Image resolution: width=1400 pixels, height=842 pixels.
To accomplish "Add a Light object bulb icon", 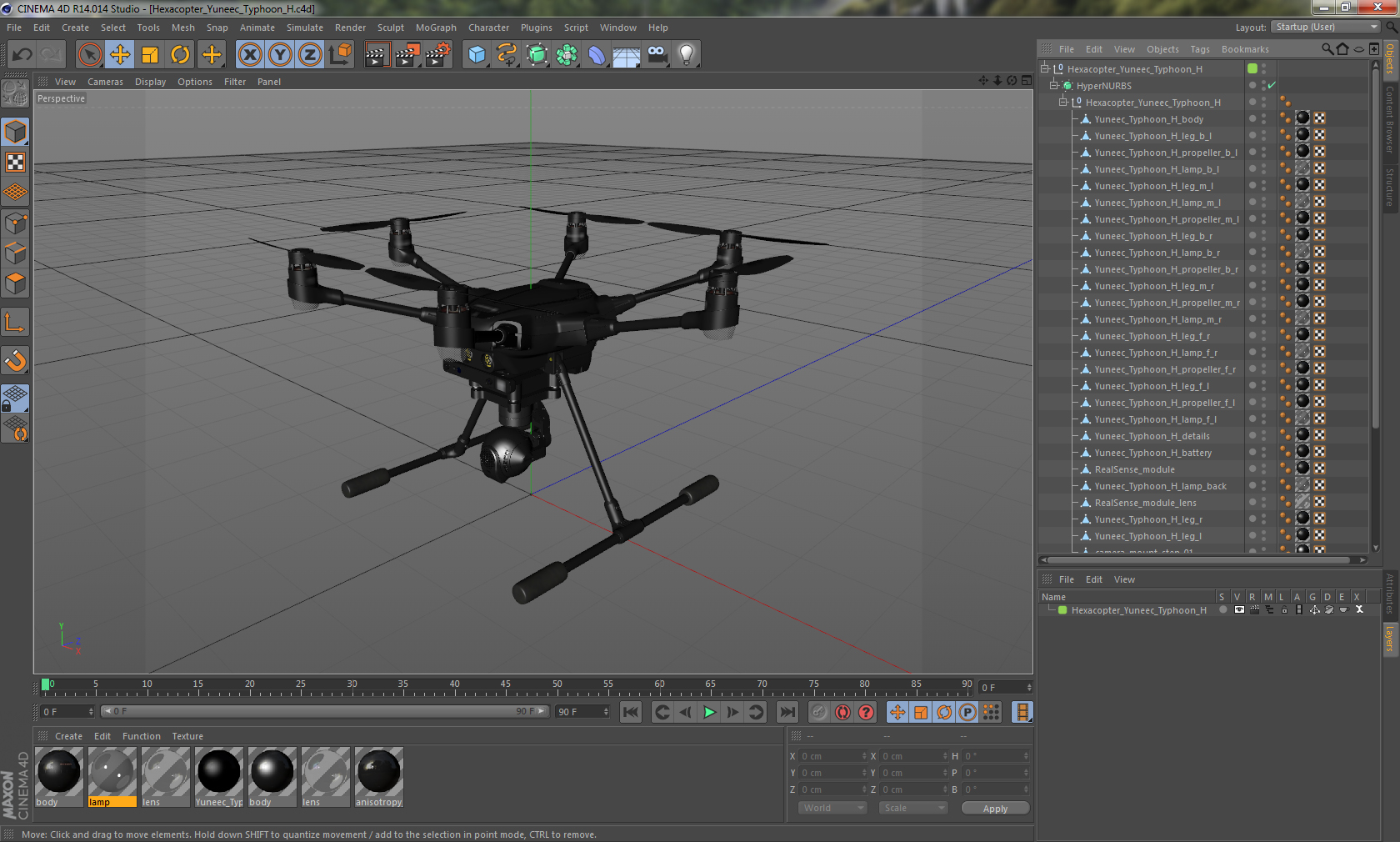I will point(687,55).
